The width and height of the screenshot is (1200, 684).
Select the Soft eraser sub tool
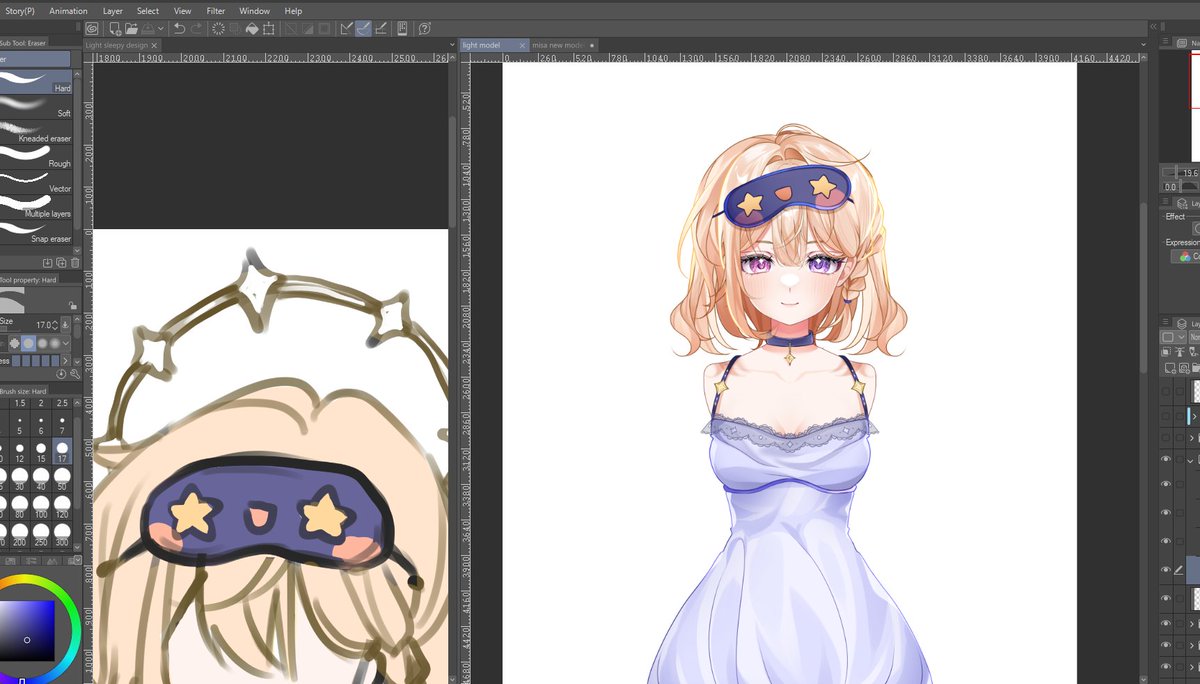(x=36, y=108)
